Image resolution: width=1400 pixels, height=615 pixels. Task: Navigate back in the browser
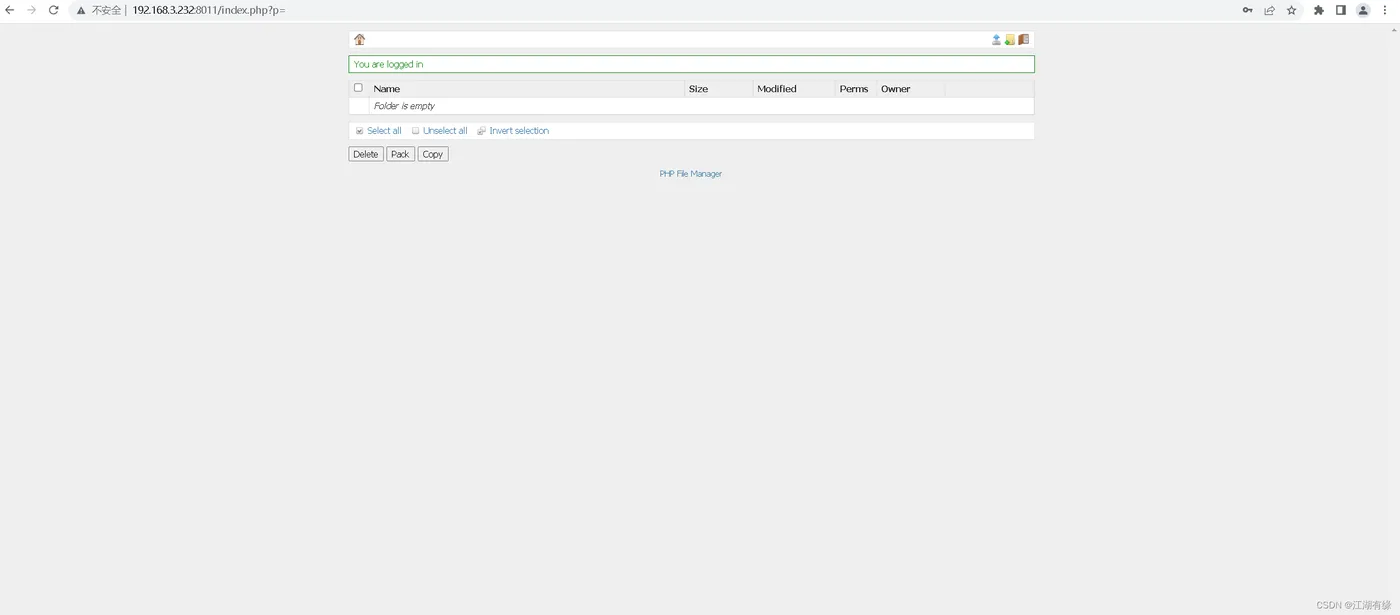(10, 10)
